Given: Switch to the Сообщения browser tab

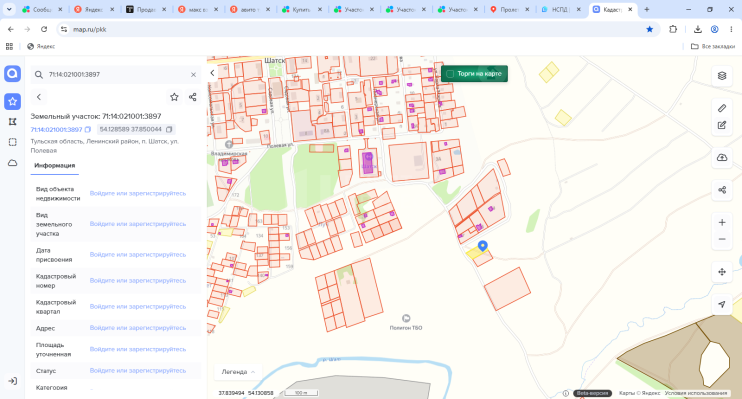Looking at the screenshot, I should (41, 9).
